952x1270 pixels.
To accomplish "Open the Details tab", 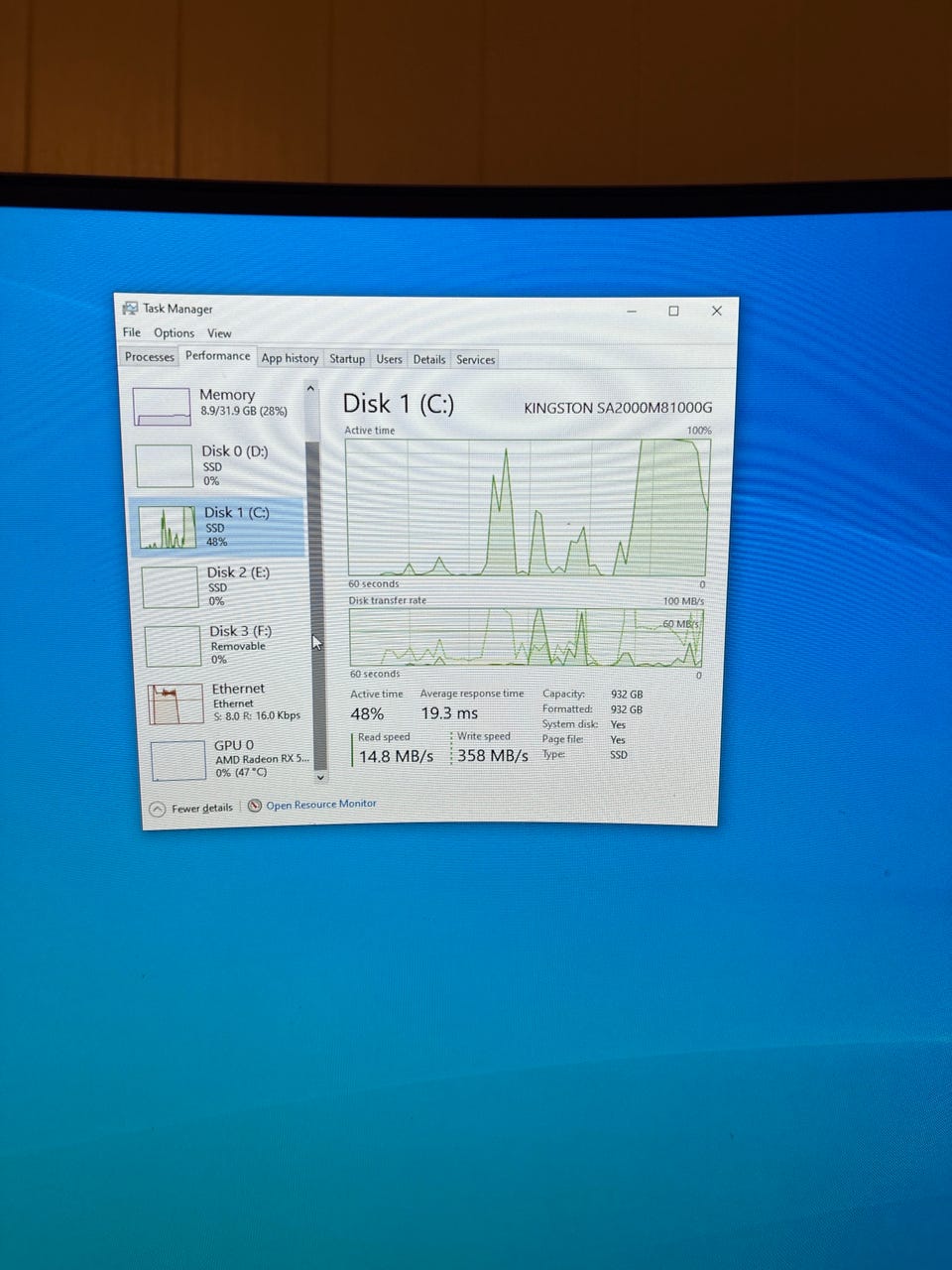I will pyautogui.click(x=429, y=360).
